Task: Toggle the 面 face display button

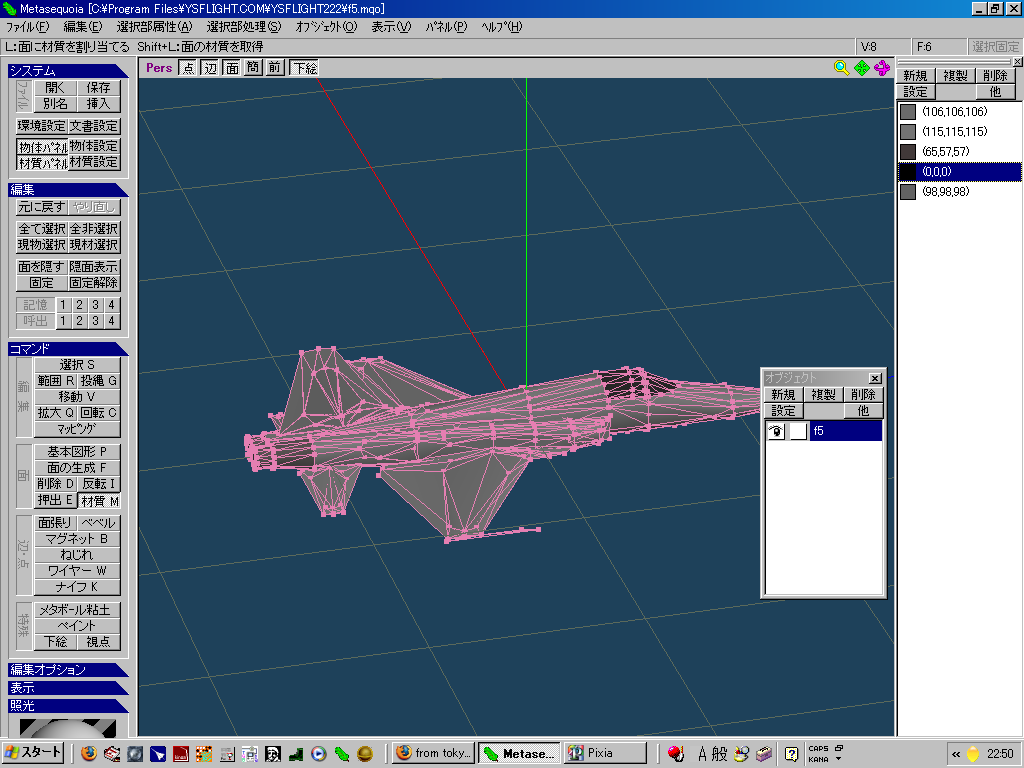Action: coord(232,67)
